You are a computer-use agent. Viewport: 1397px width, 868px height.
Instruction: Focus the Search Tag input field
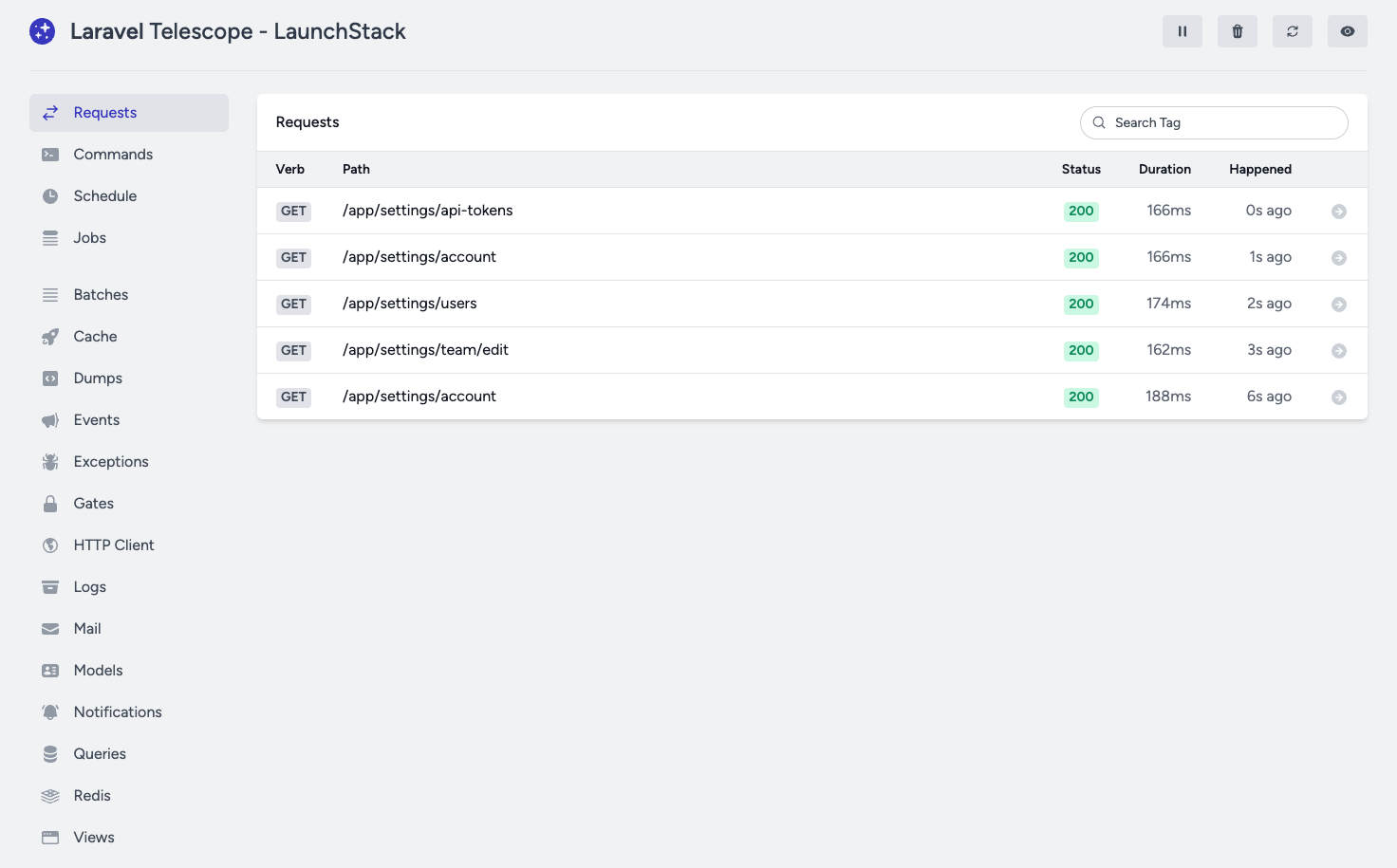click(x=1224, y=122)
